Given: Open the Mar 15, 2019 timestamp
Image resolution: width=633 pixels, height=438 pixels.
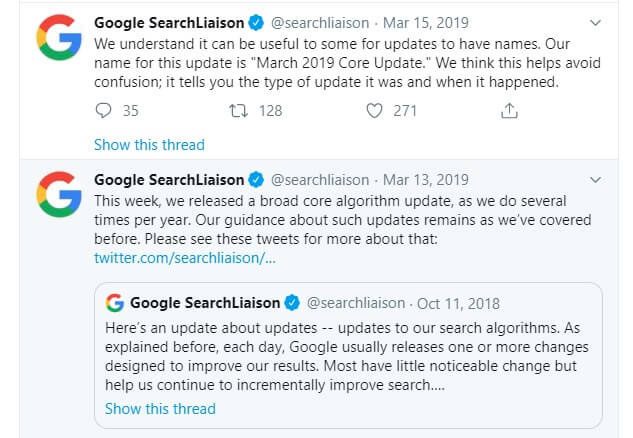Looking at the screenshot, I should [425, 23].
